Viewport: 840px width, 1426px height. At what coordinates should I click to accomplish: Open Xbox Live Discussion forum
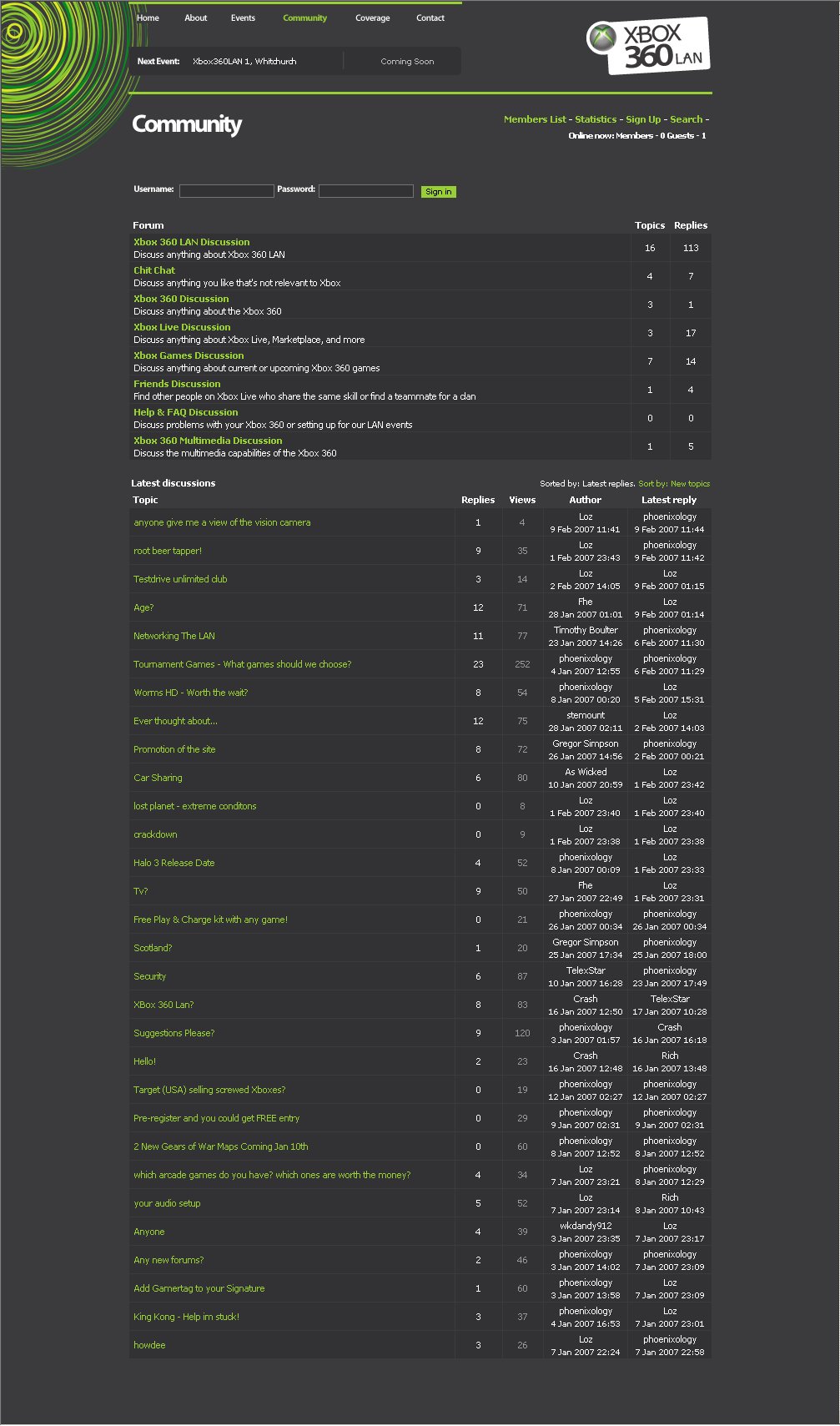182,327
